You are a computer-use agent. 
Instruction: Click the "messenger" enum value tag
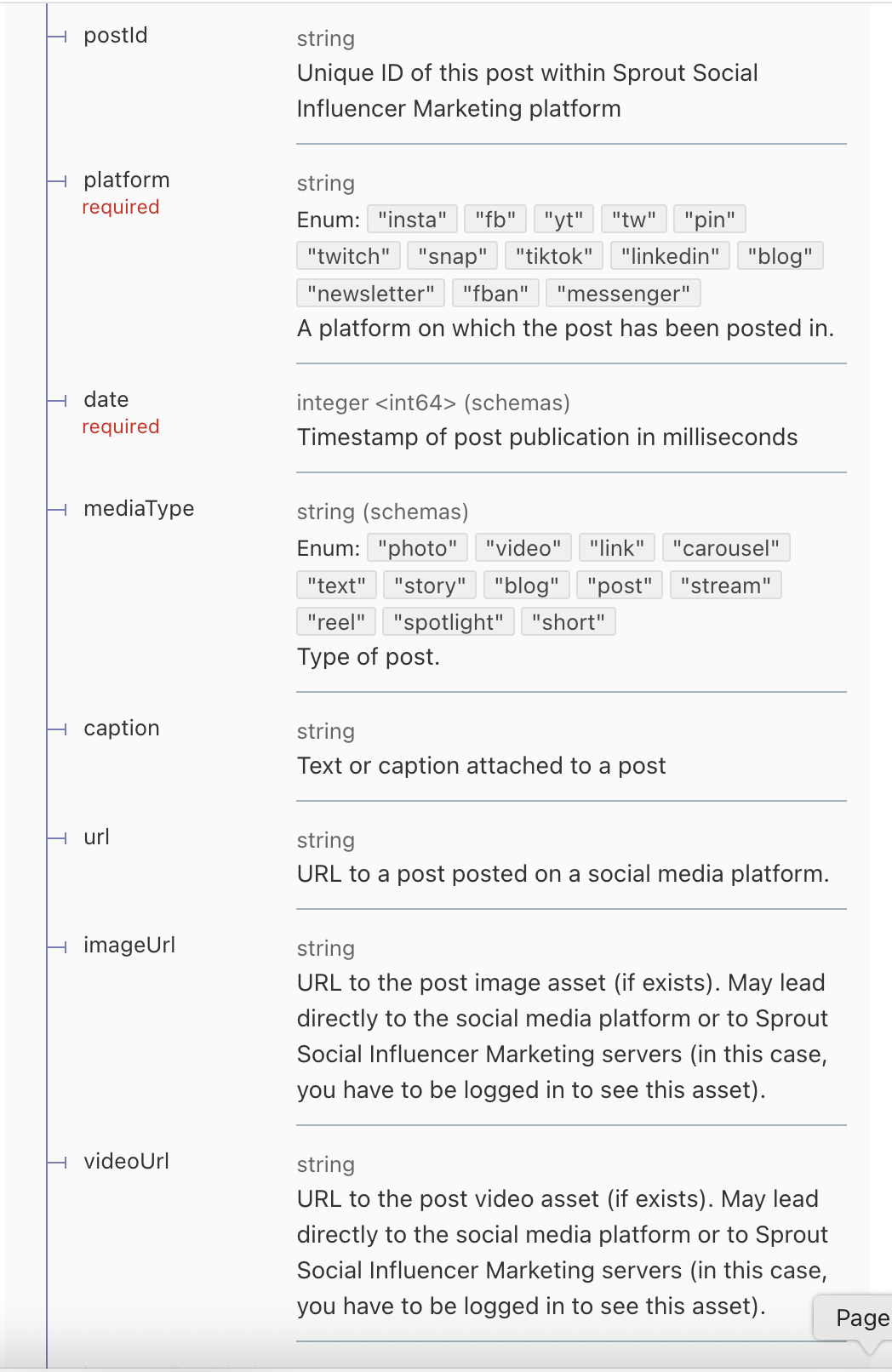623,294
